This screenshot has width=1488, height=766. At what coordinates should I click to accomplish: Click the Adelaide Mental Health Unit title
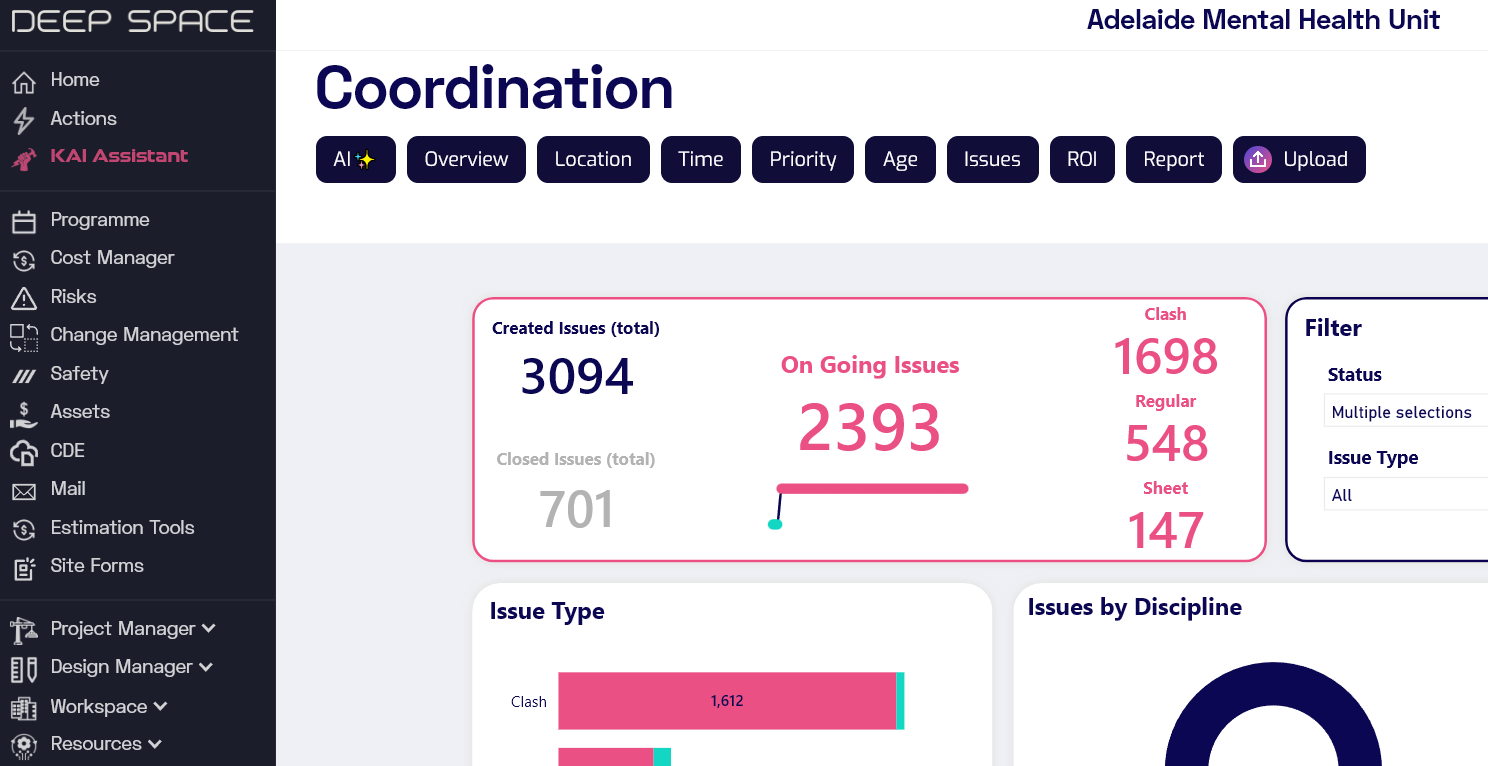tap(1263, 19)
